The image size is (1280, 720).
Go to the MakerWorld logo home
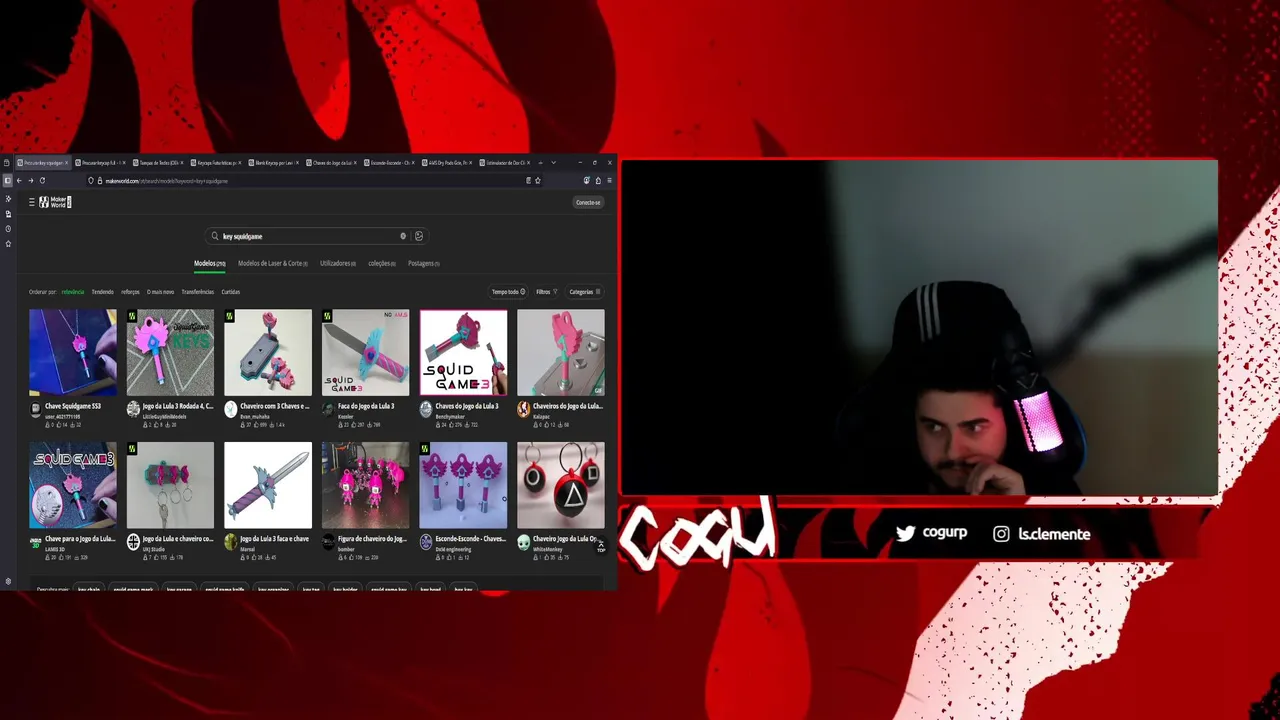tap(55, 202)
